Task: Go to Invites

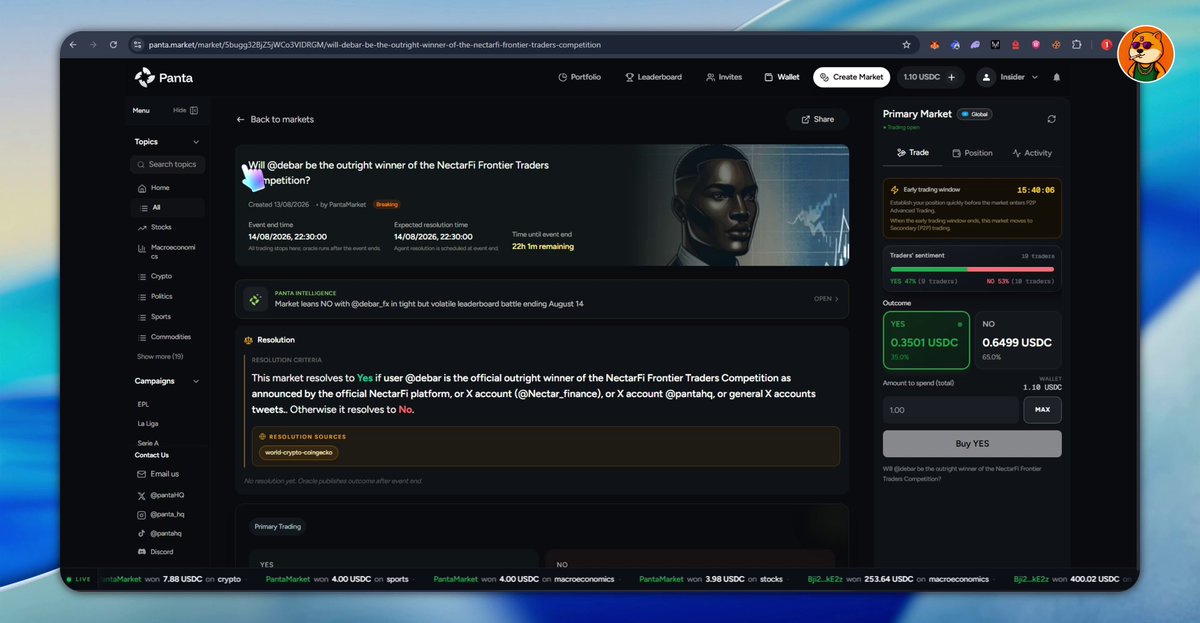Action: 724,77
